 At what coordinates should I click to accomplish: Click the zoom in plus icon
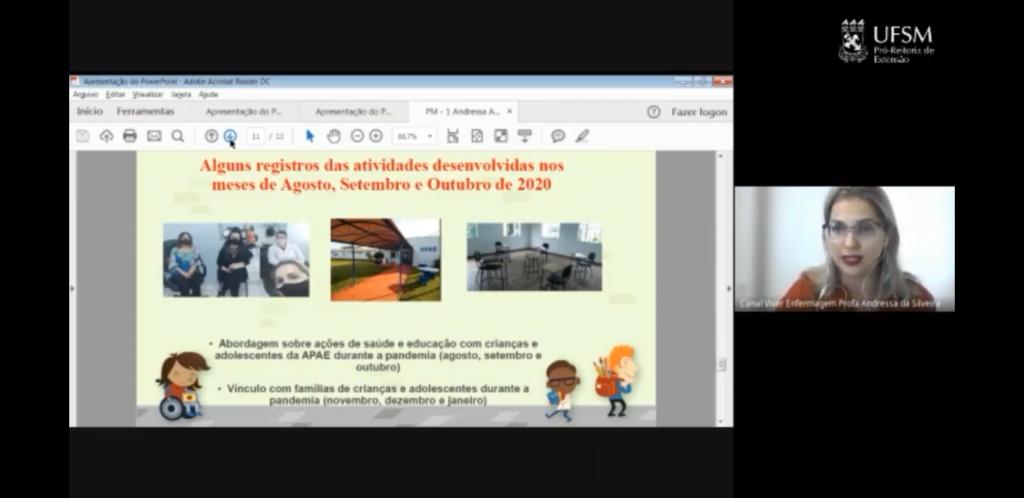[x=376, y=136]
